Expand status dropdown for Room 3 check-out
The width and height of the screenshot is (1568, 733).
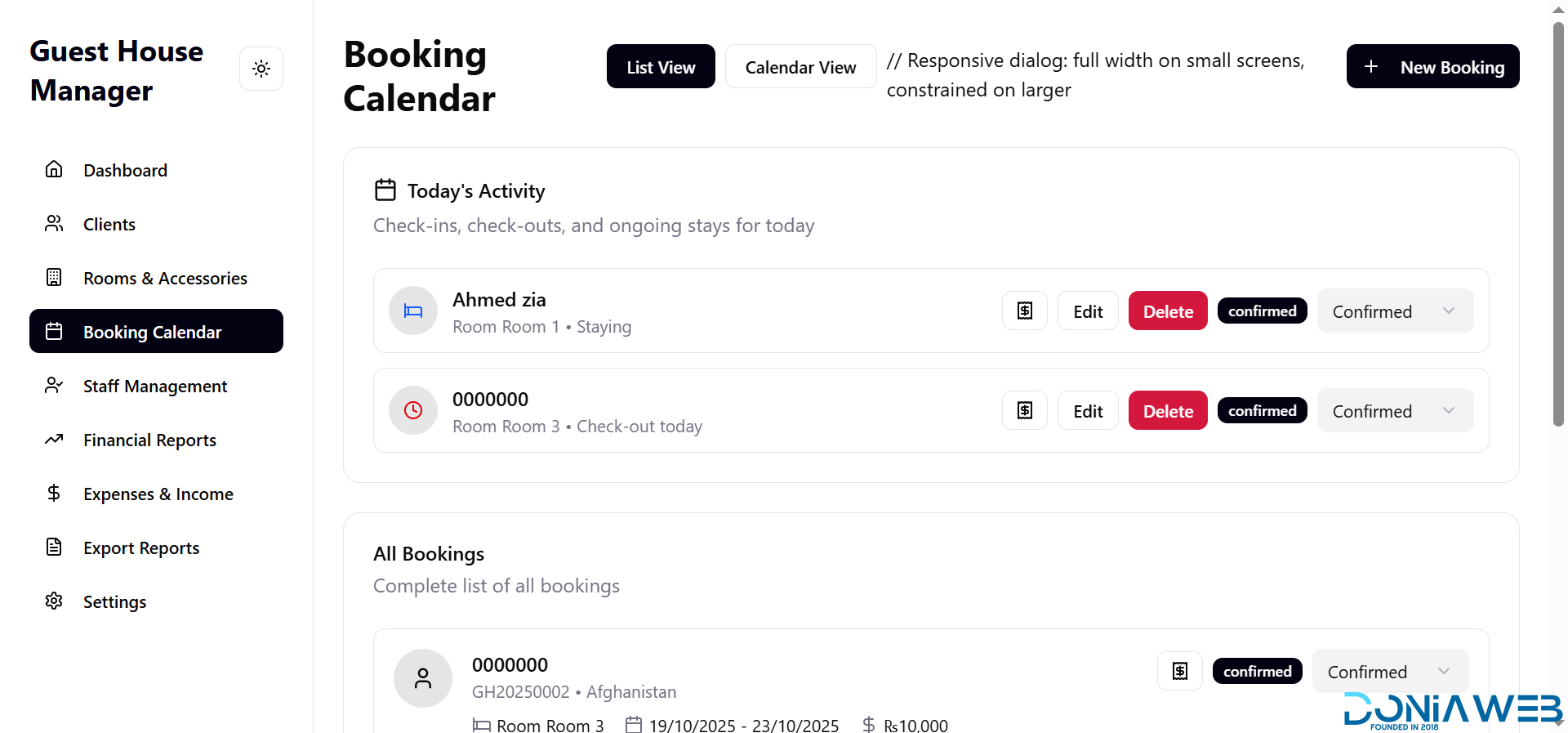(1395, 411)
